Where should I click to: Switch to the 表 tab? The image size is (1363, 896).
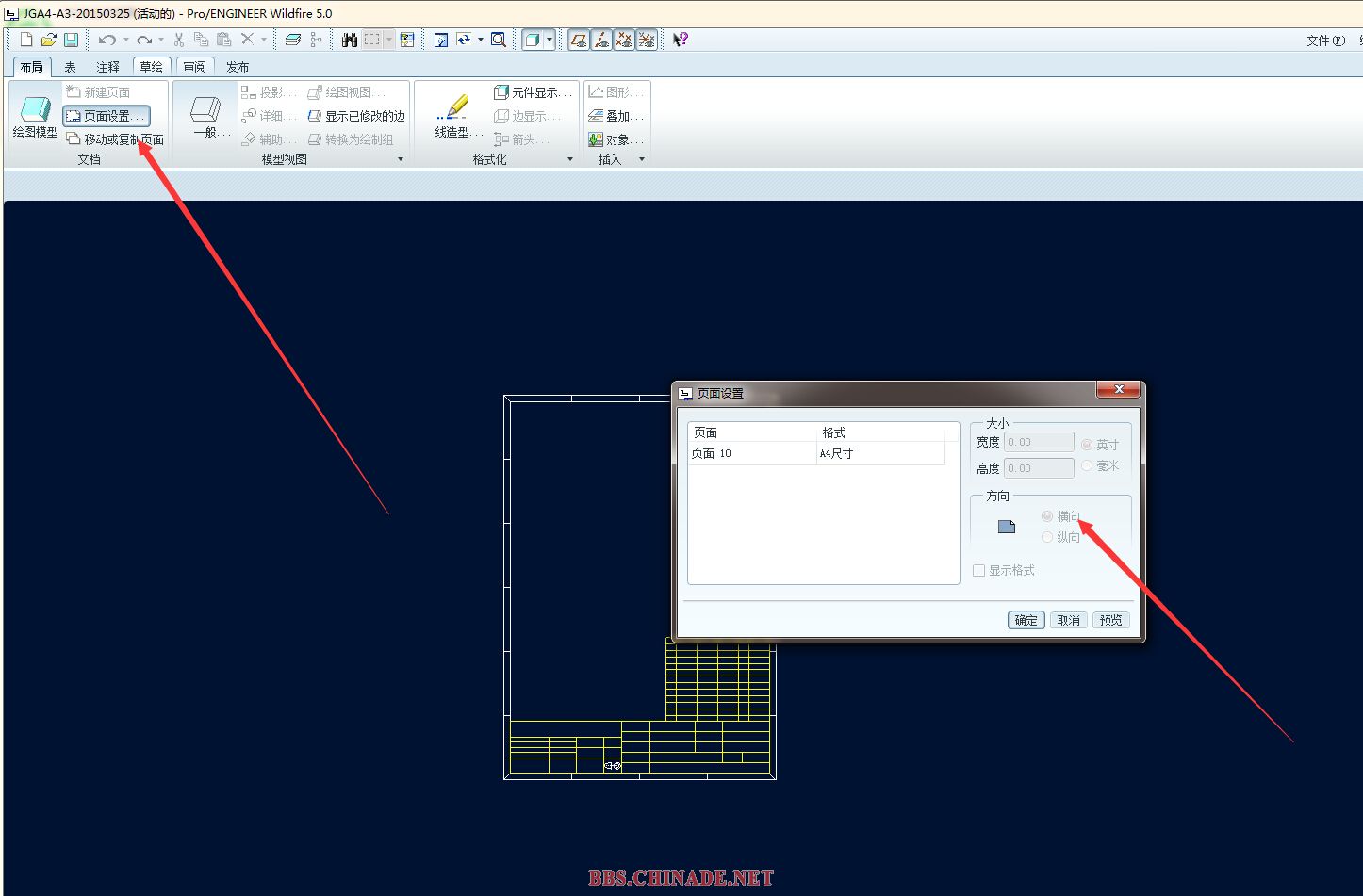pyautogui.click(x=70, y=67)
